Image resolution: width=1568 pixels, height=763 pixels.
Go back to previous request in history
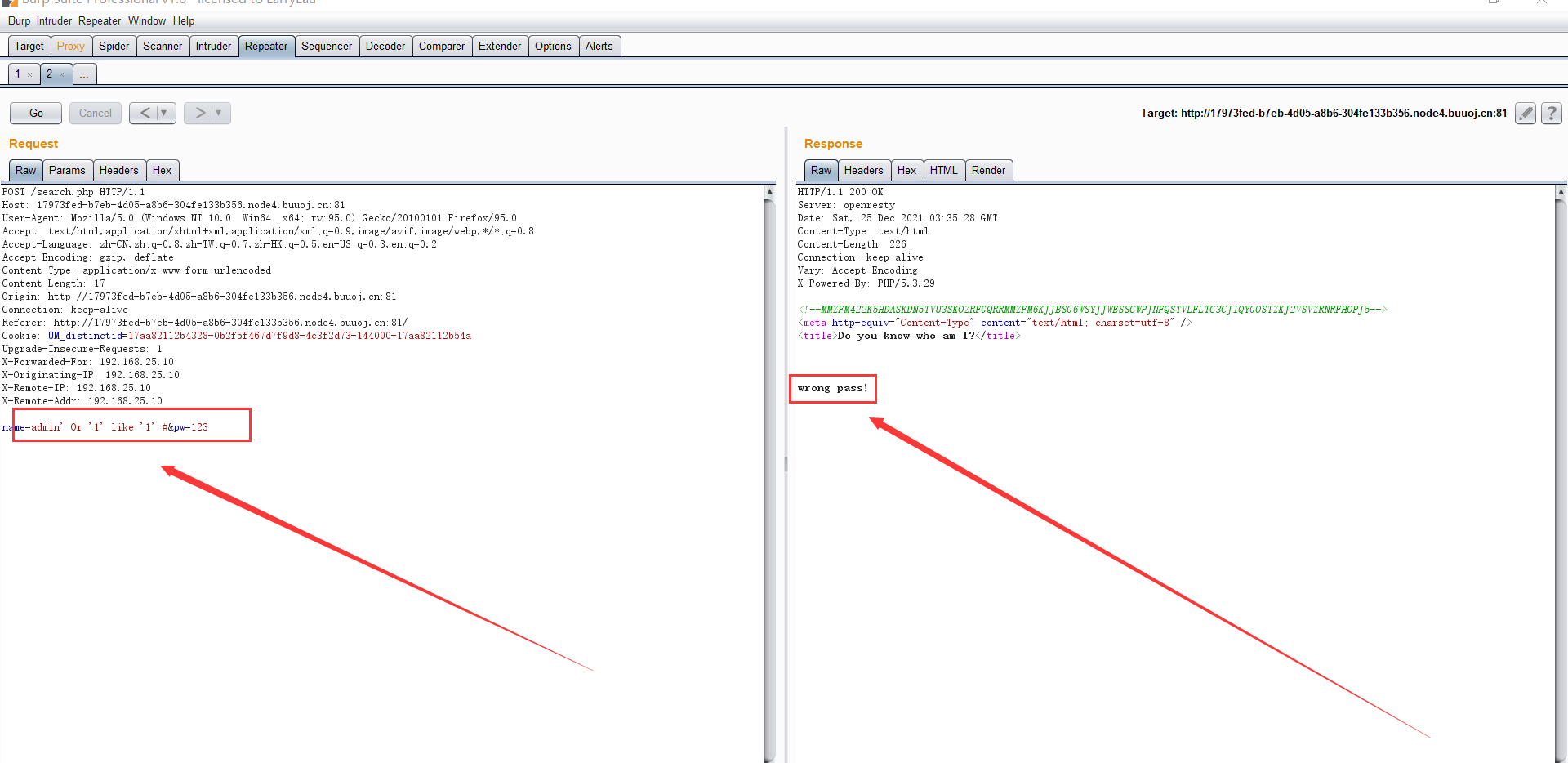pyautogui.click(x=144, y=113)
